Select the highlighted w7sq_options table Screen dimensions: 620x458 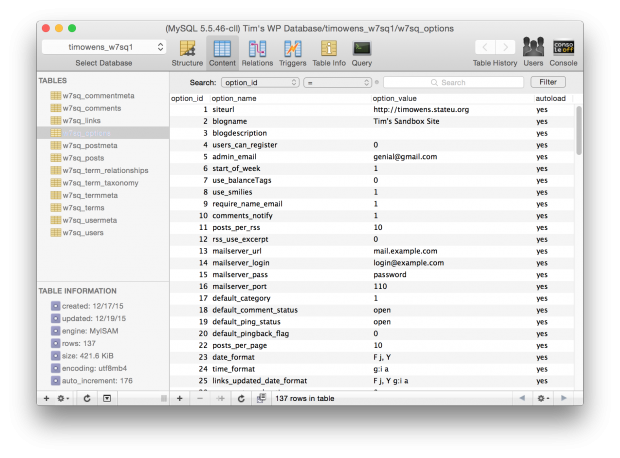click(103, 133)
